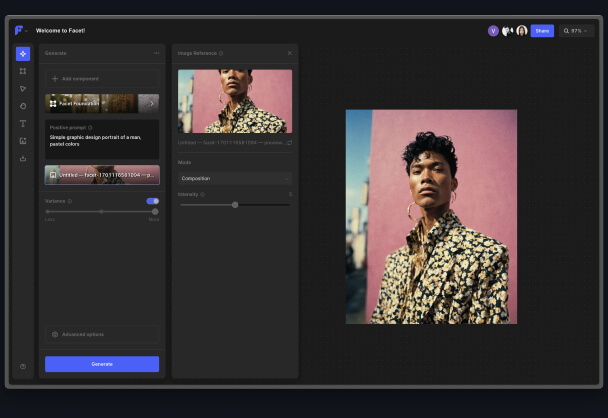Viewport: 608px width, 418px height.
Task: Select the Generate sparkle tool in sidebar
Action: tap(22, 54)
